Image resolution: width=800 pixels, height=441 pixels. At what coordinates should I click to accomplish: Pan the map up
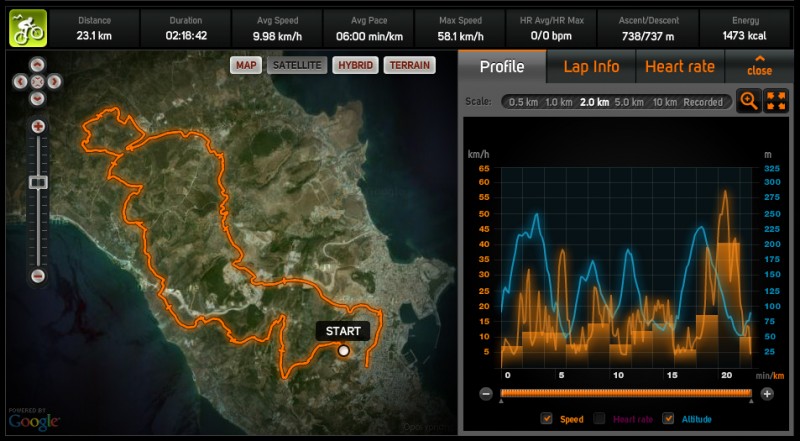click(x=37, y=65)
